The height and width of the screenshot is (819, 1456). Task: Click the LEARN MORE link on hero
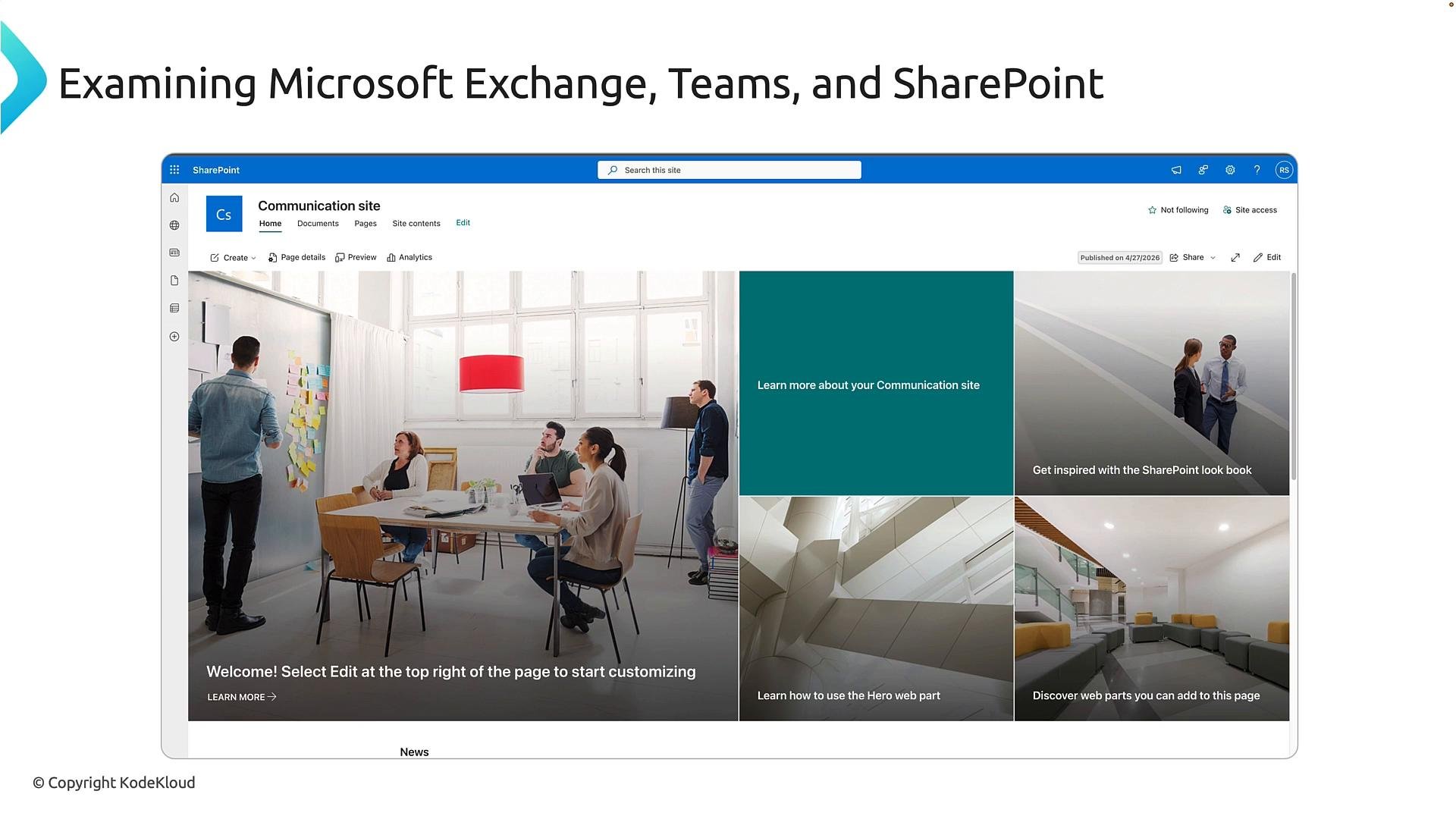pos(242,697)
